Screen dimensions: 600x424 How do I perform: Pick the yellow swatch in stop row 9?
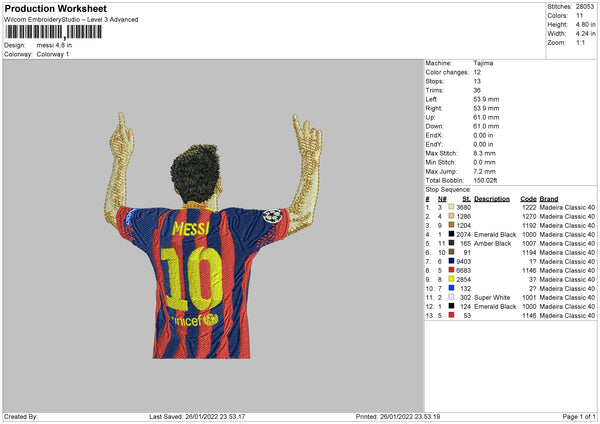coord(452,279)
